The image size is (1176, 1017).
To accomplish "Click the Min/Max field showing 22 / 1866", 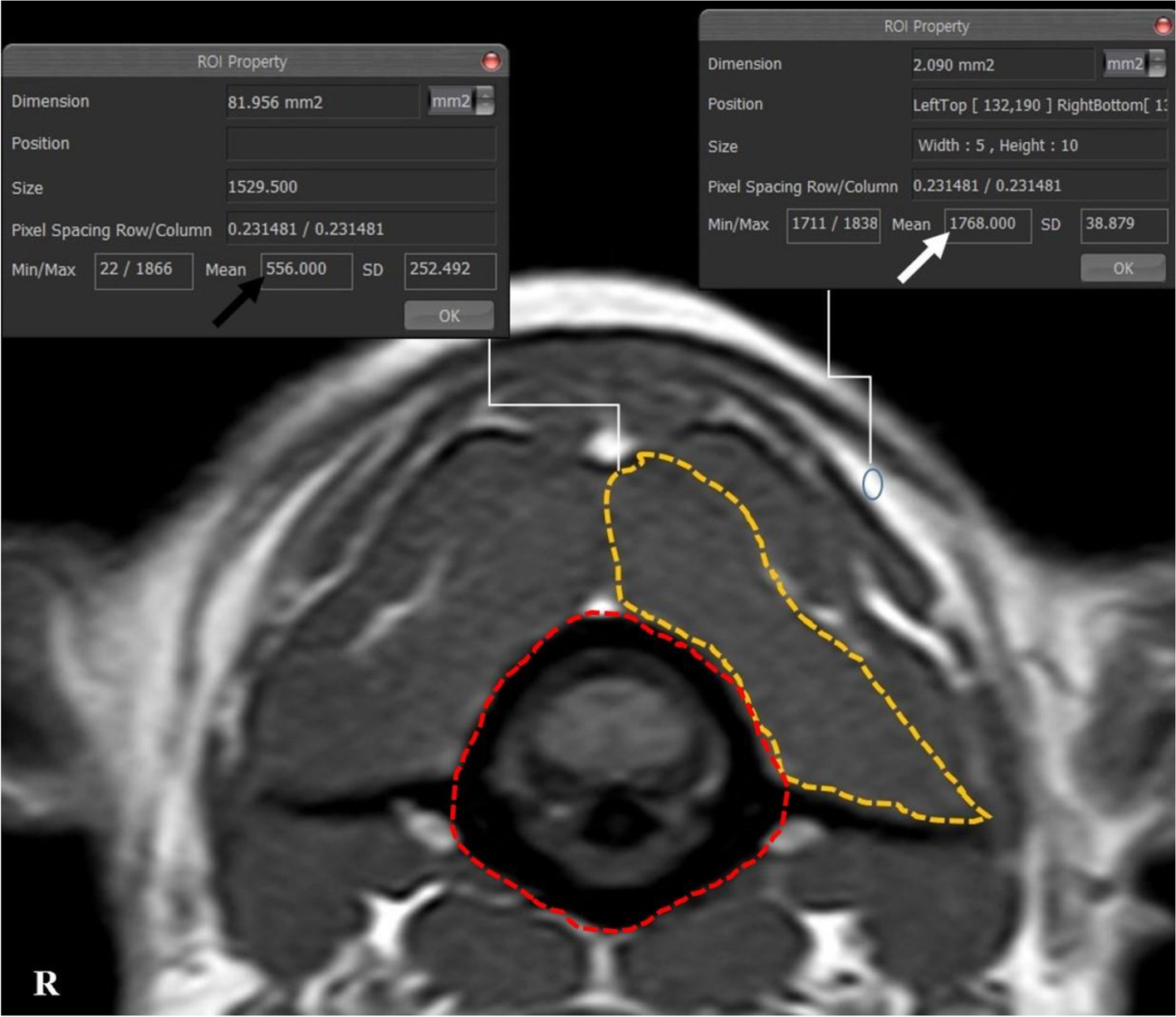I will coord(144,270).
